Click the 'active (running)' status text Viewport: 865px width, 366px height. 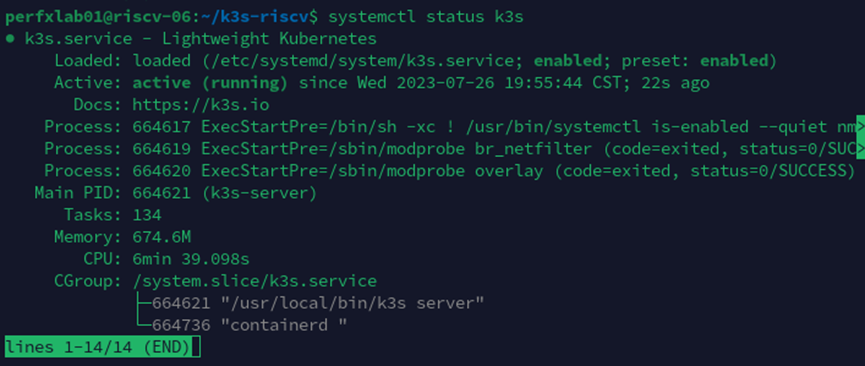point(210,83)
